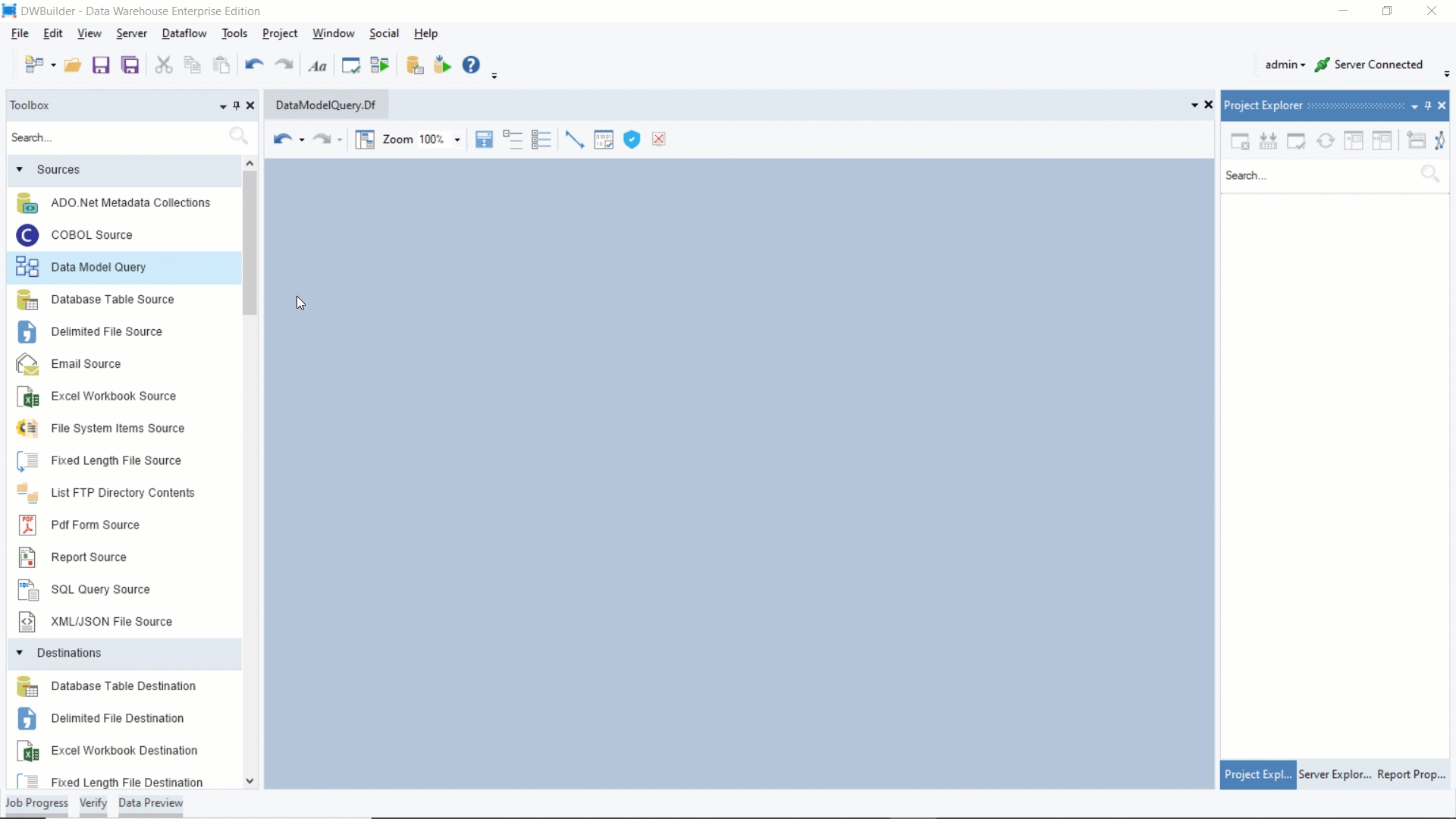
Task: Select Data Model Query in Toolbox
Action: 99,267
